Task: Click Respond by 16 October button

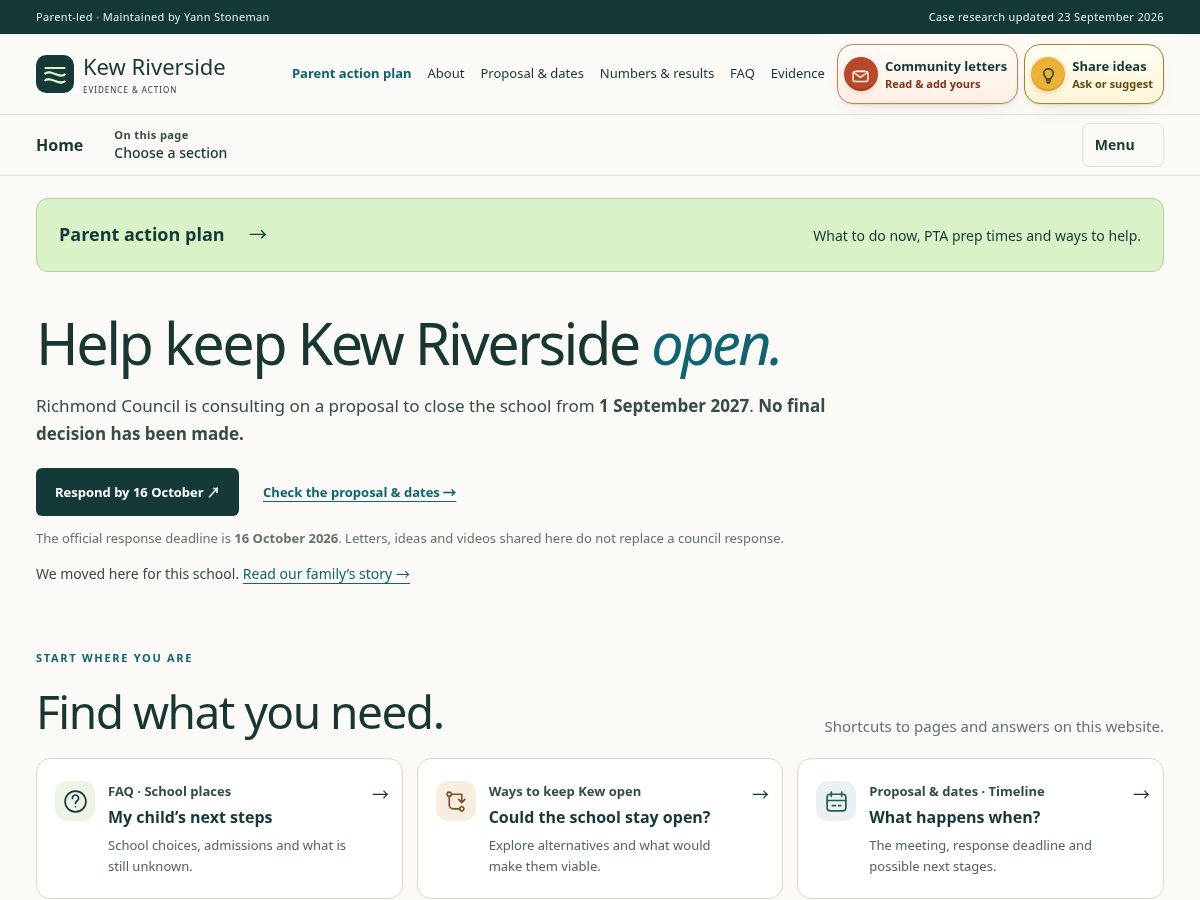Action: (x=137, y=492)
